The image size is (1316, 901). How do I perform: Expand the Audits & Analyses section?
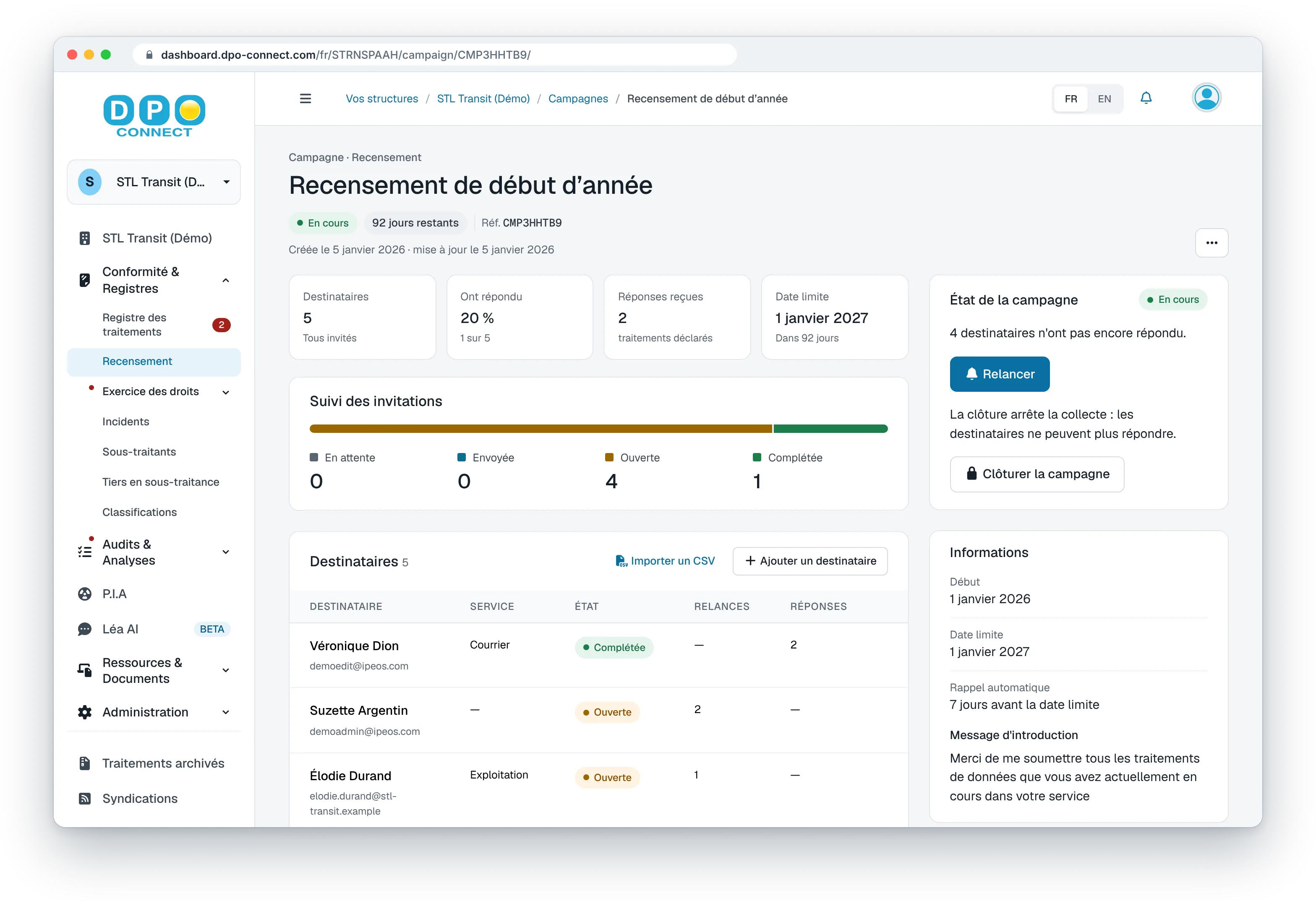pos(226,552)
